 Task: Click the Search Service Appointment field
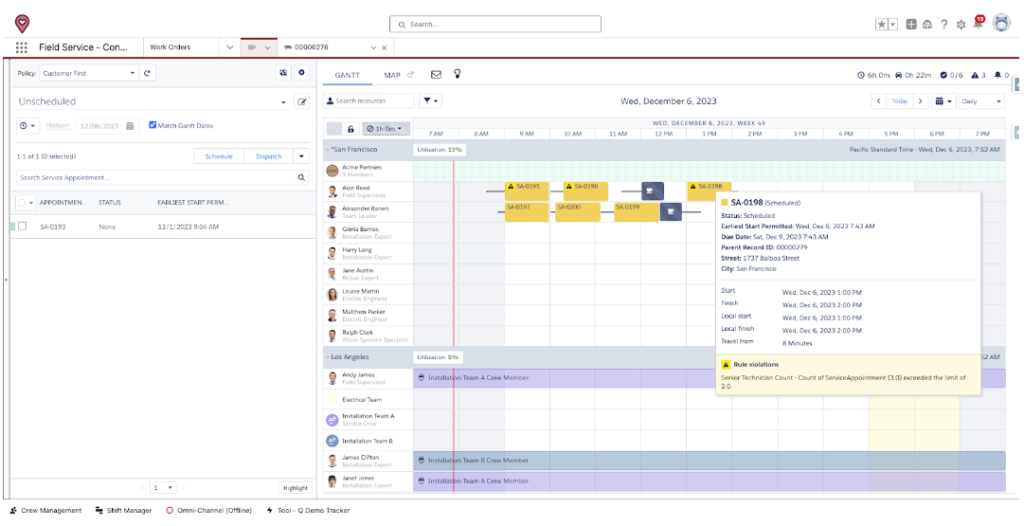click(163, 177)
